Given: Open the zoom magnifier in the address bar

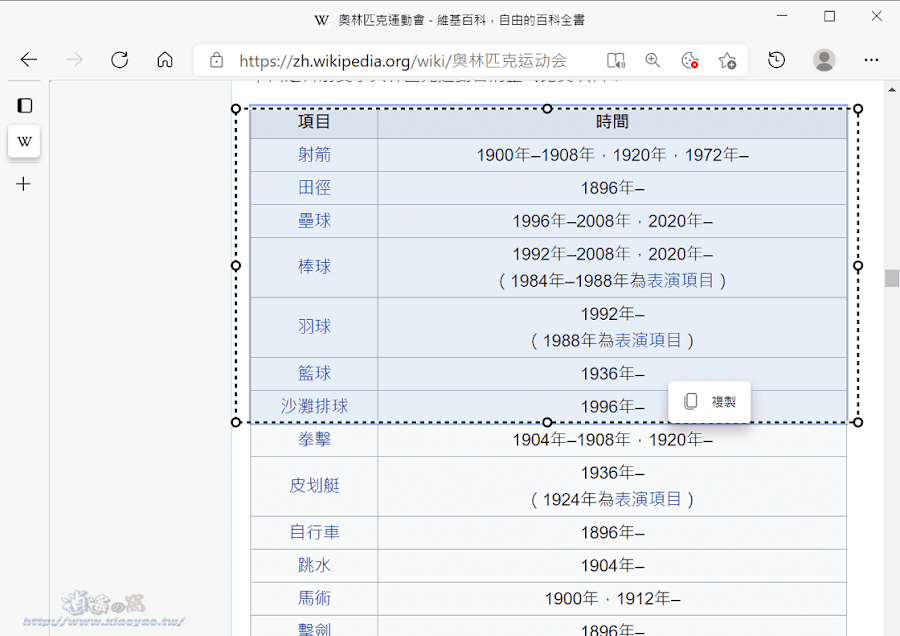Looking at the screenshot, I should [653, 60].
